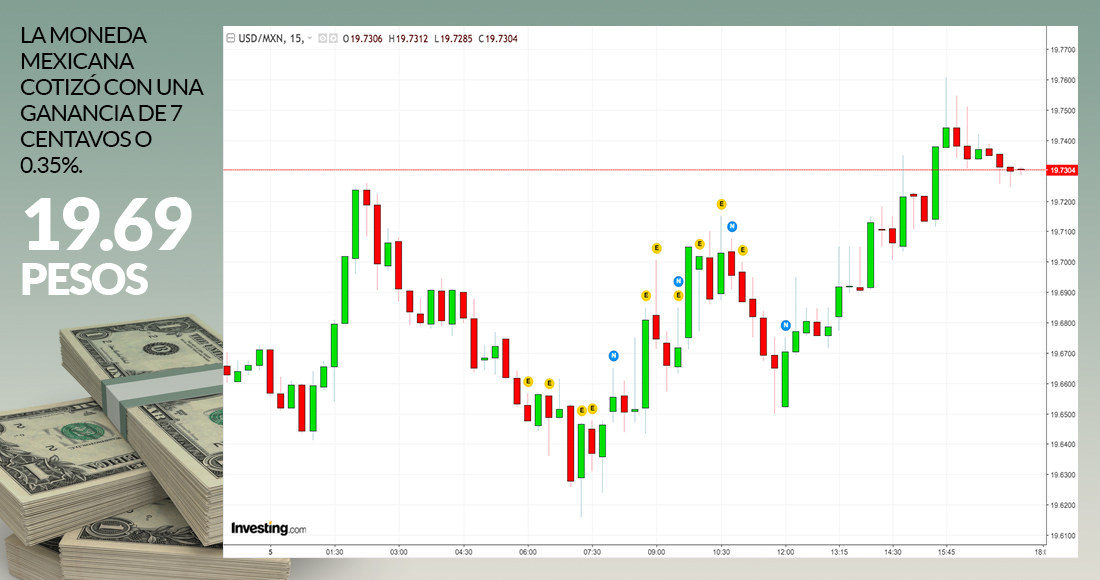Open dropdown arrow beside USD/MXN, 15
This screenshot has height=580, width=1100.
pos(311,38)
